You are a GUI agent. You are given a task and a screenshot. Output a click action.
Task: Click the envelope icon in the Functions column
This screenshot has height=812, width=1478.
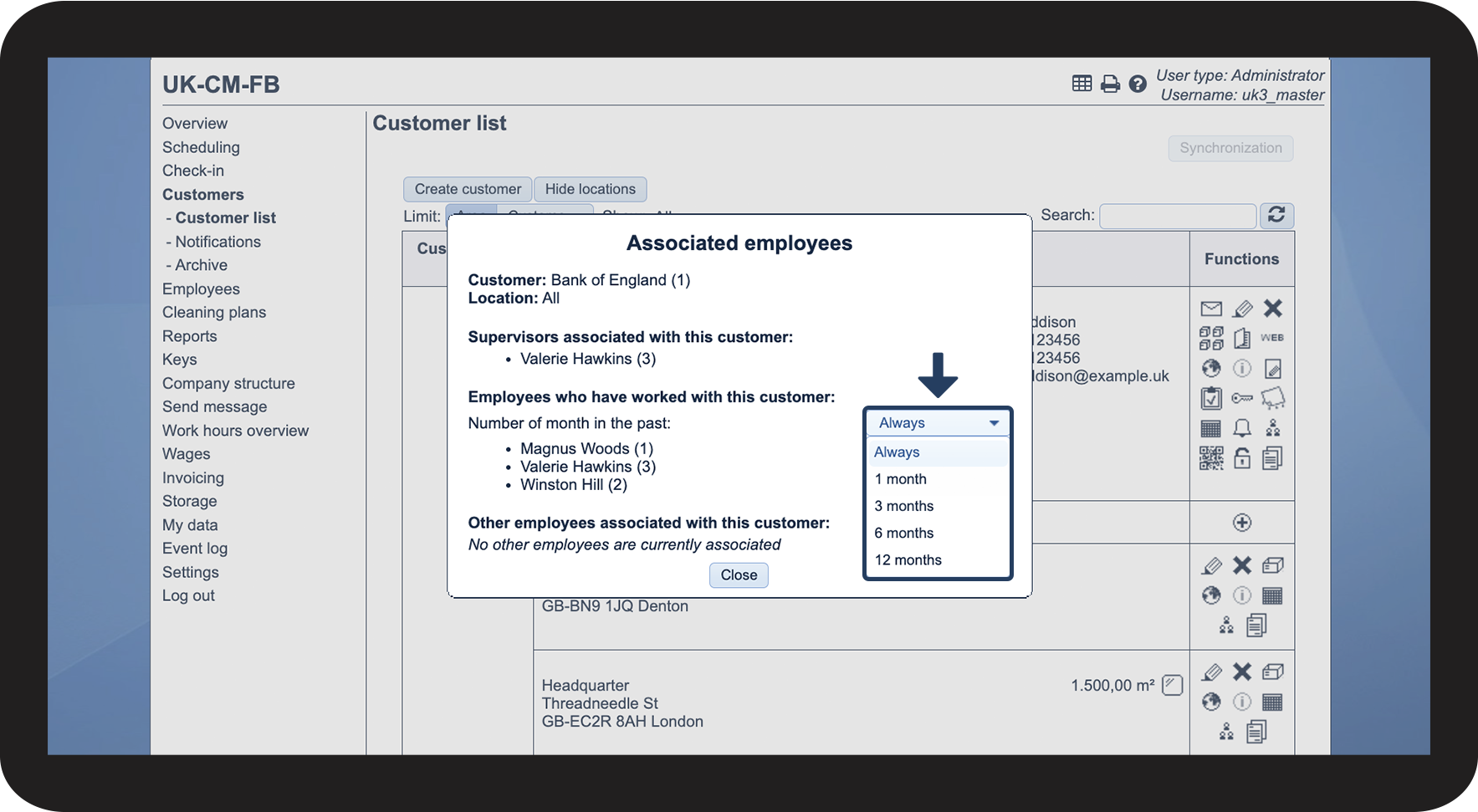1211,309
